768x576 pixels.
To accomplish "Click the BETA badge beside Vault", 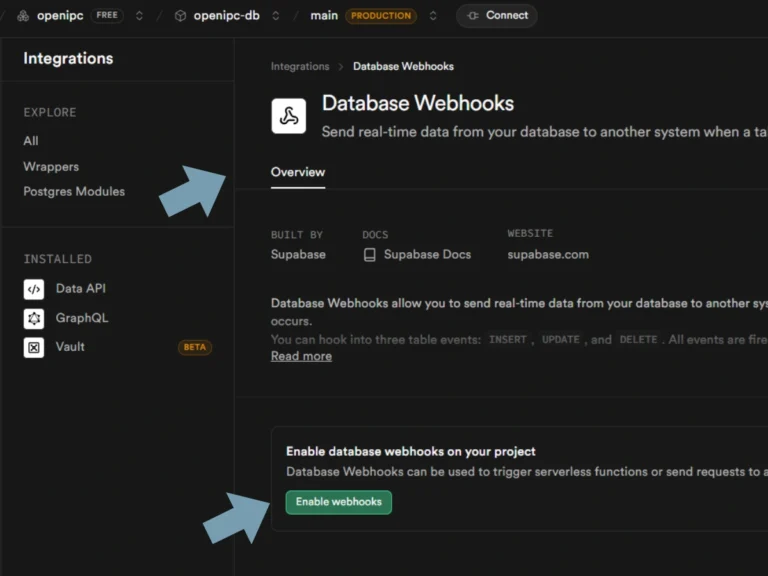I will tap(195, 347).
